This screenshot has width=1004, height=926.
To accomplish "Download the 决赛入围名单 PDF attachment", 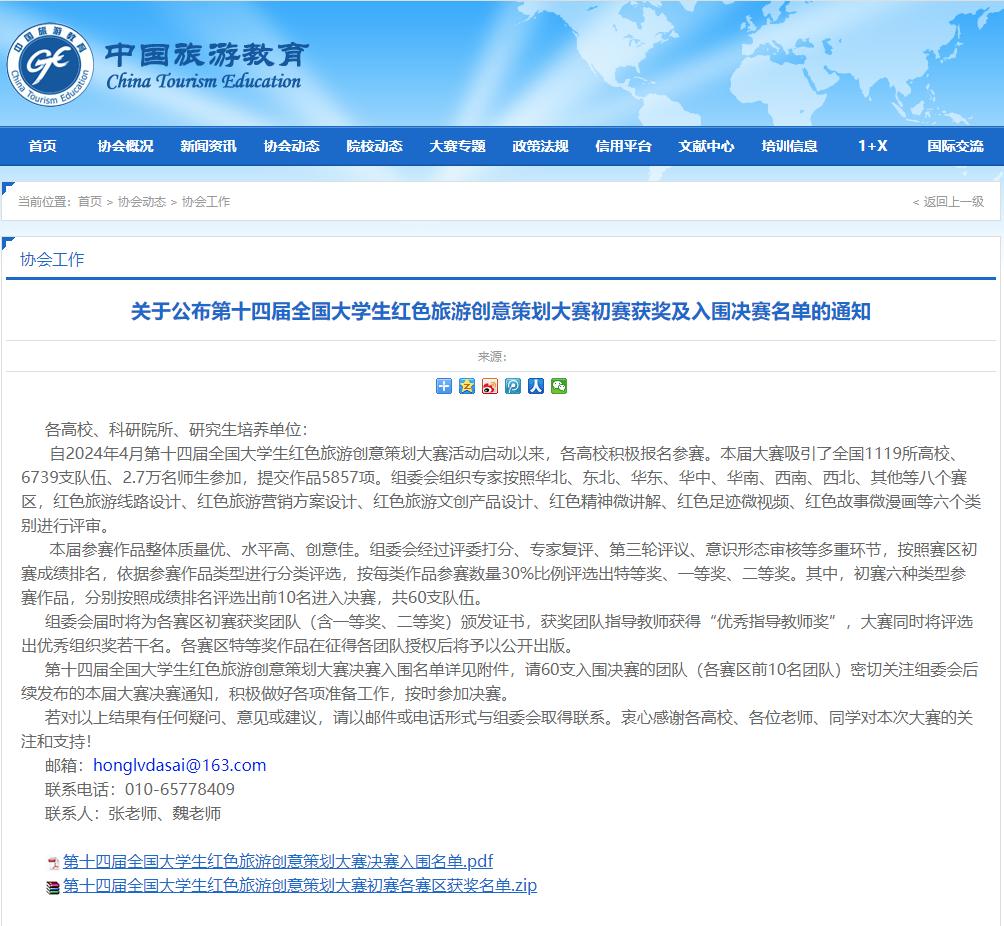I will point(278,862).
